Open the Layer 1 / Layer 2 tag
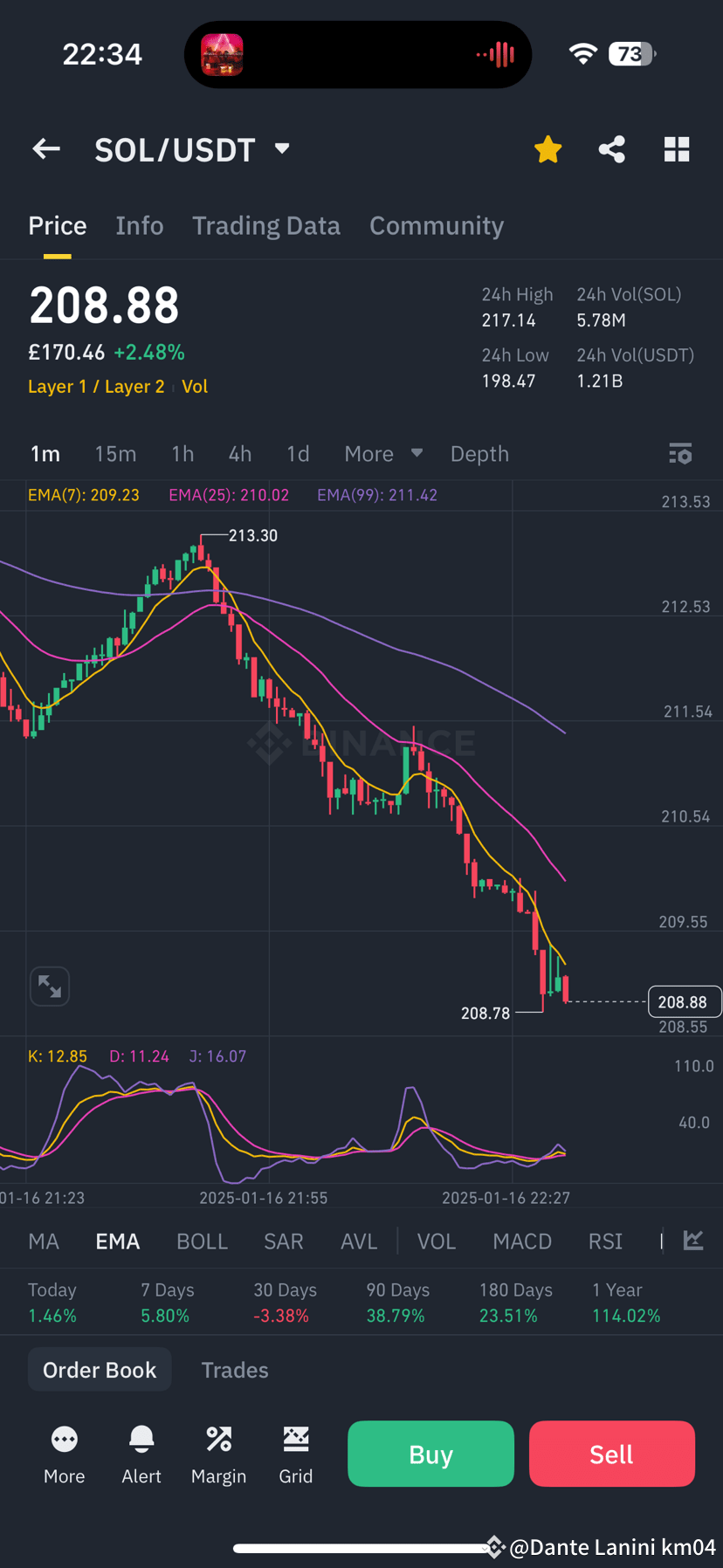 click(x=96, y=387)
